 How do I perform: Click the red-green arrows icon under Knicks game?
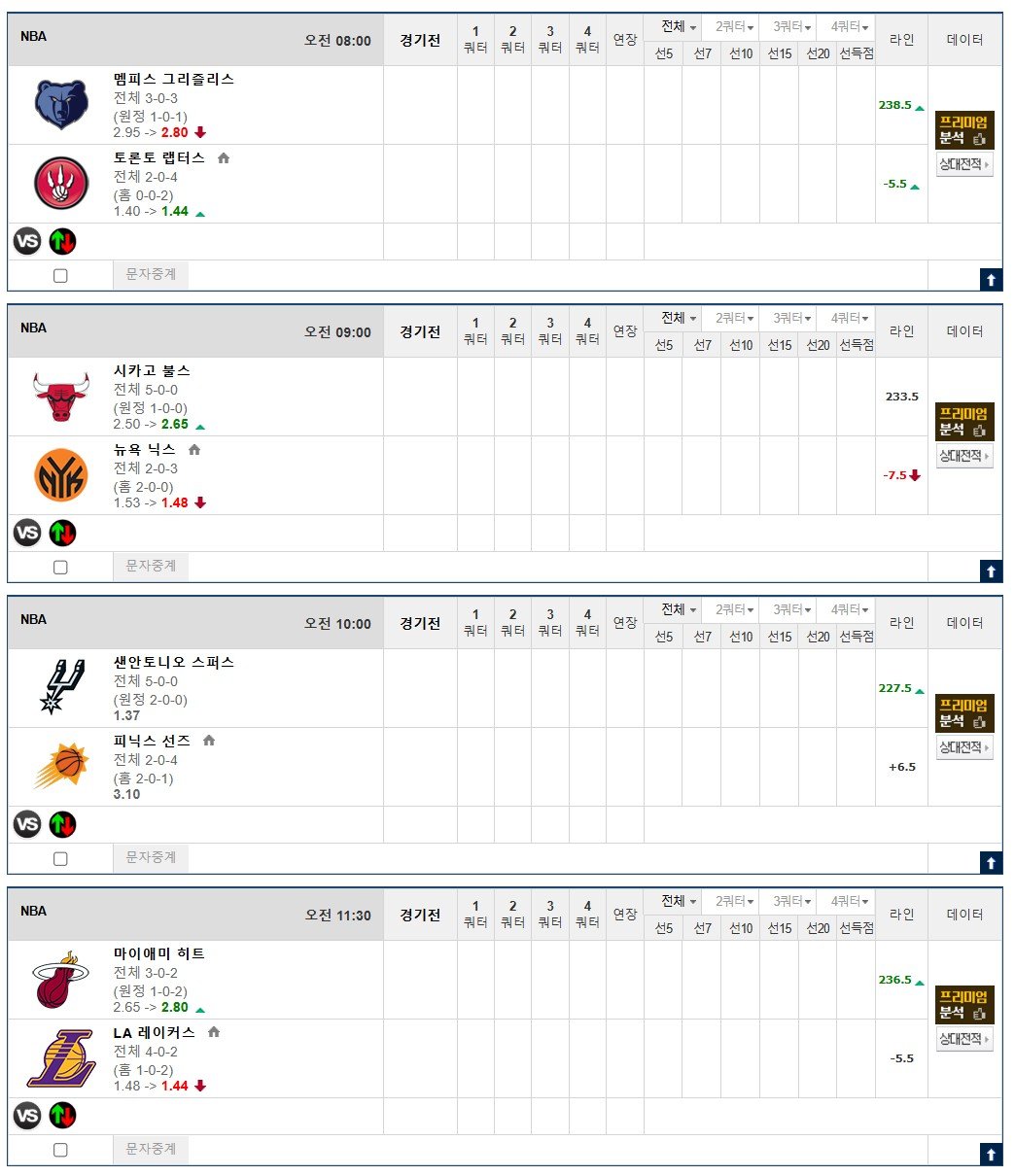pos(62,533)
